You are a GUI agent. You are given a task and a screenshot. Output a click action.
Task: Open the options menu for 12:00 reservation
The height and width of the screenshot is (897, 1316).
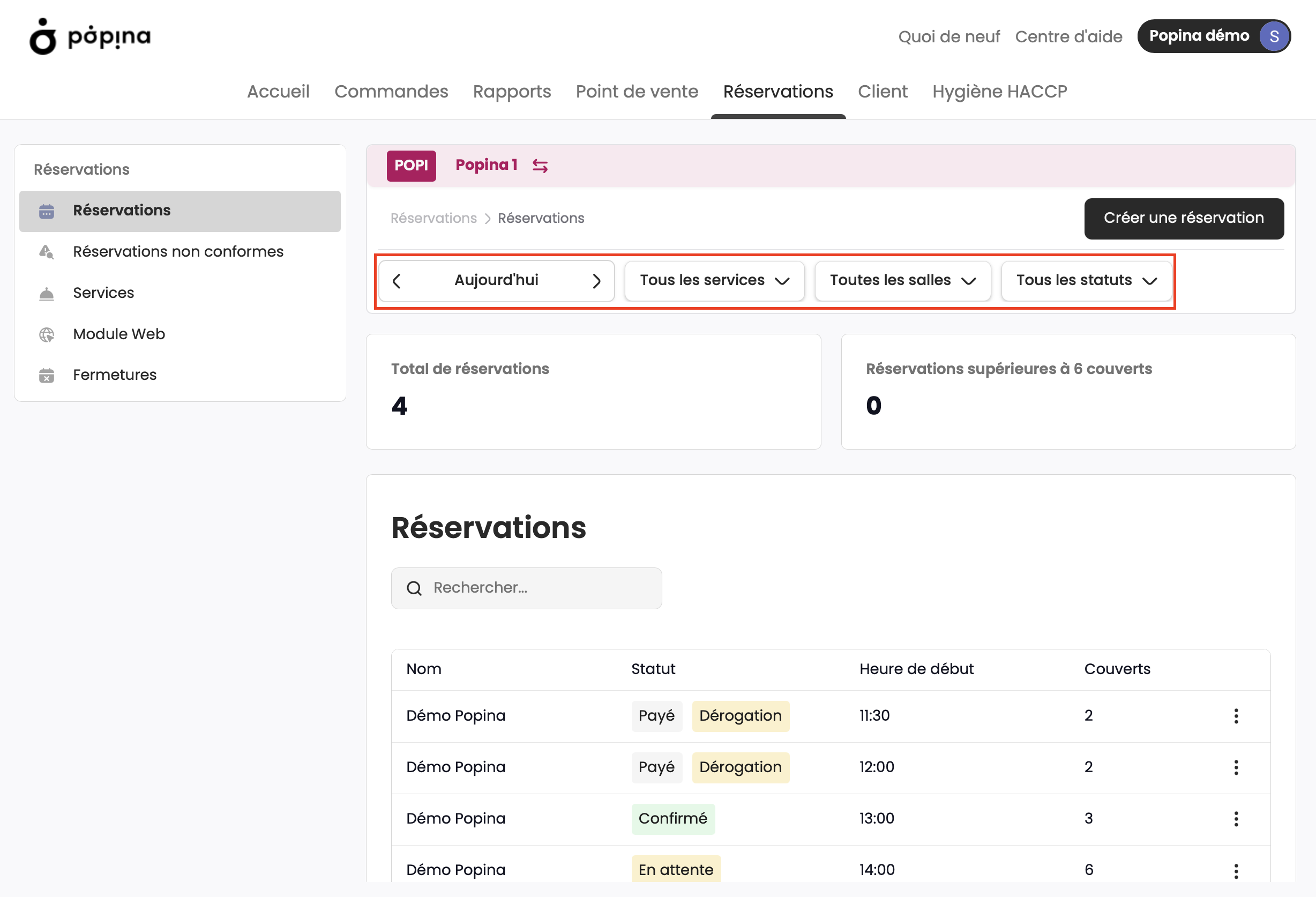pos(1236,767)
